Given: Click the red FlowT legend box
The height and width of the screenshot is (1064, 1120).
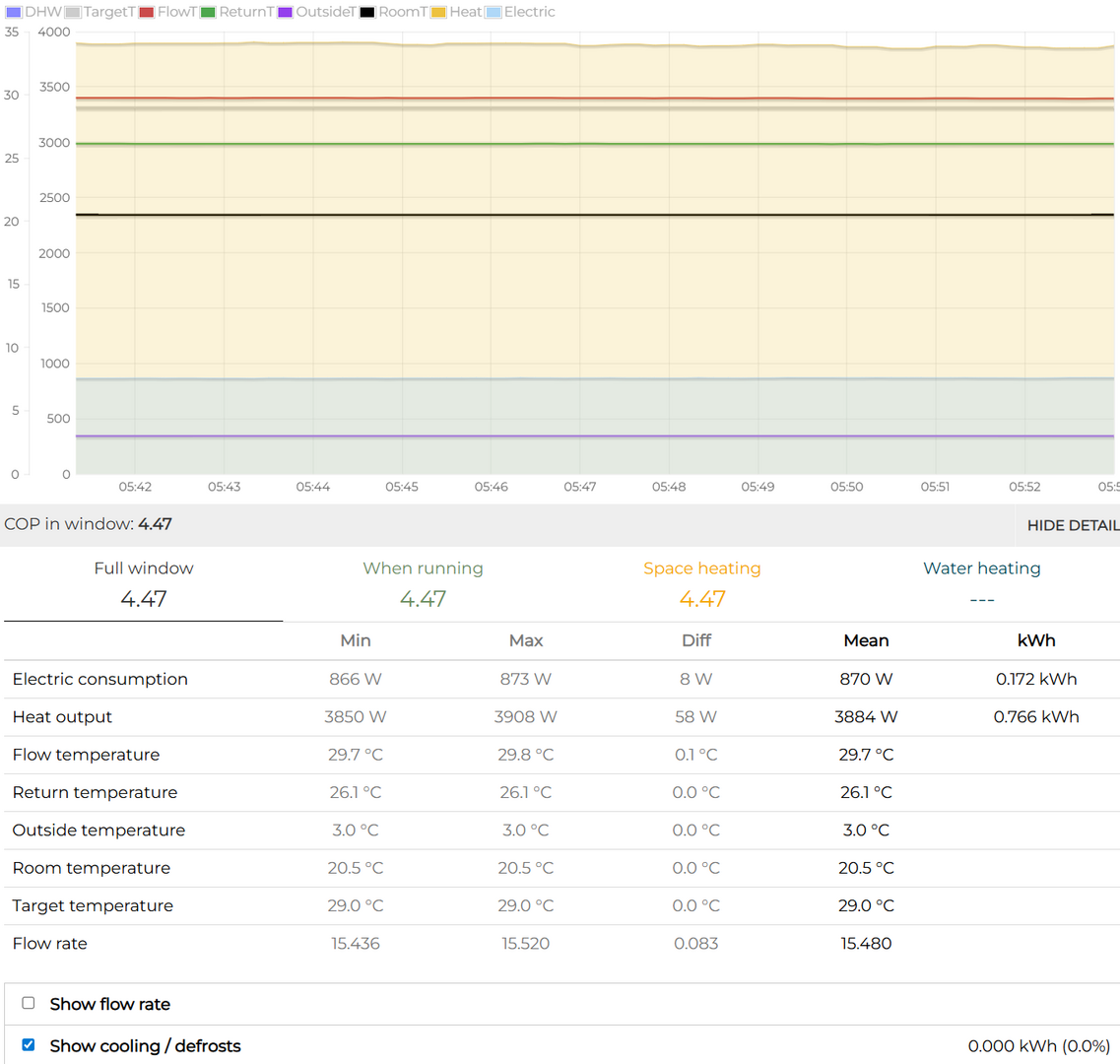Looking at the screenshot, I should pos(147,13).
